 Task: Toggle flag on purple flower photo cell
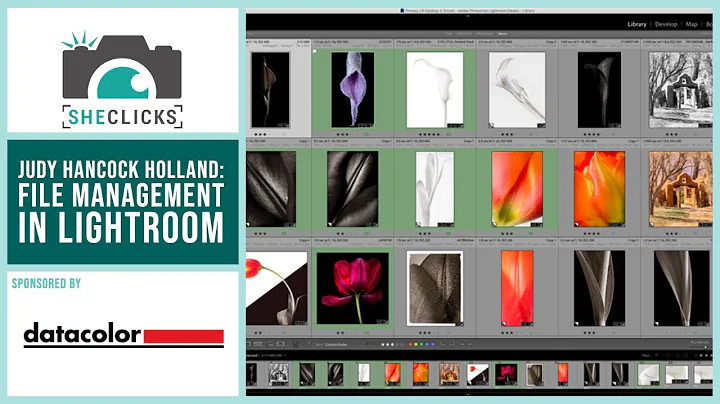315,51
